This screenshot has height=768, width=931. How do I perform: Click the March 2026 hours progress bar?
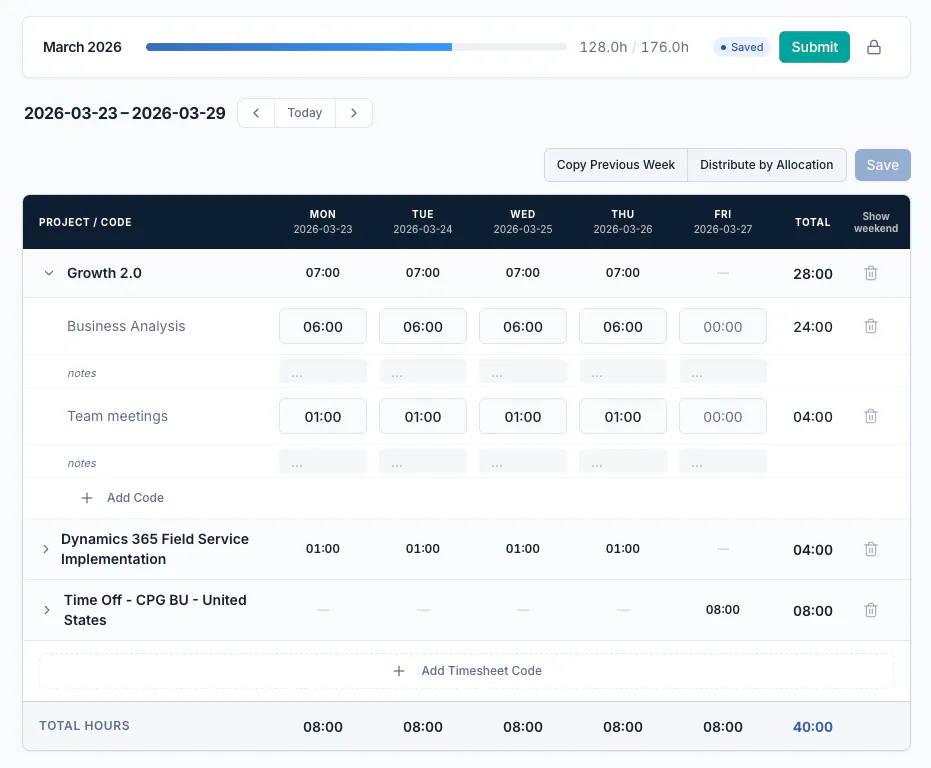click(x=356, y=47)
